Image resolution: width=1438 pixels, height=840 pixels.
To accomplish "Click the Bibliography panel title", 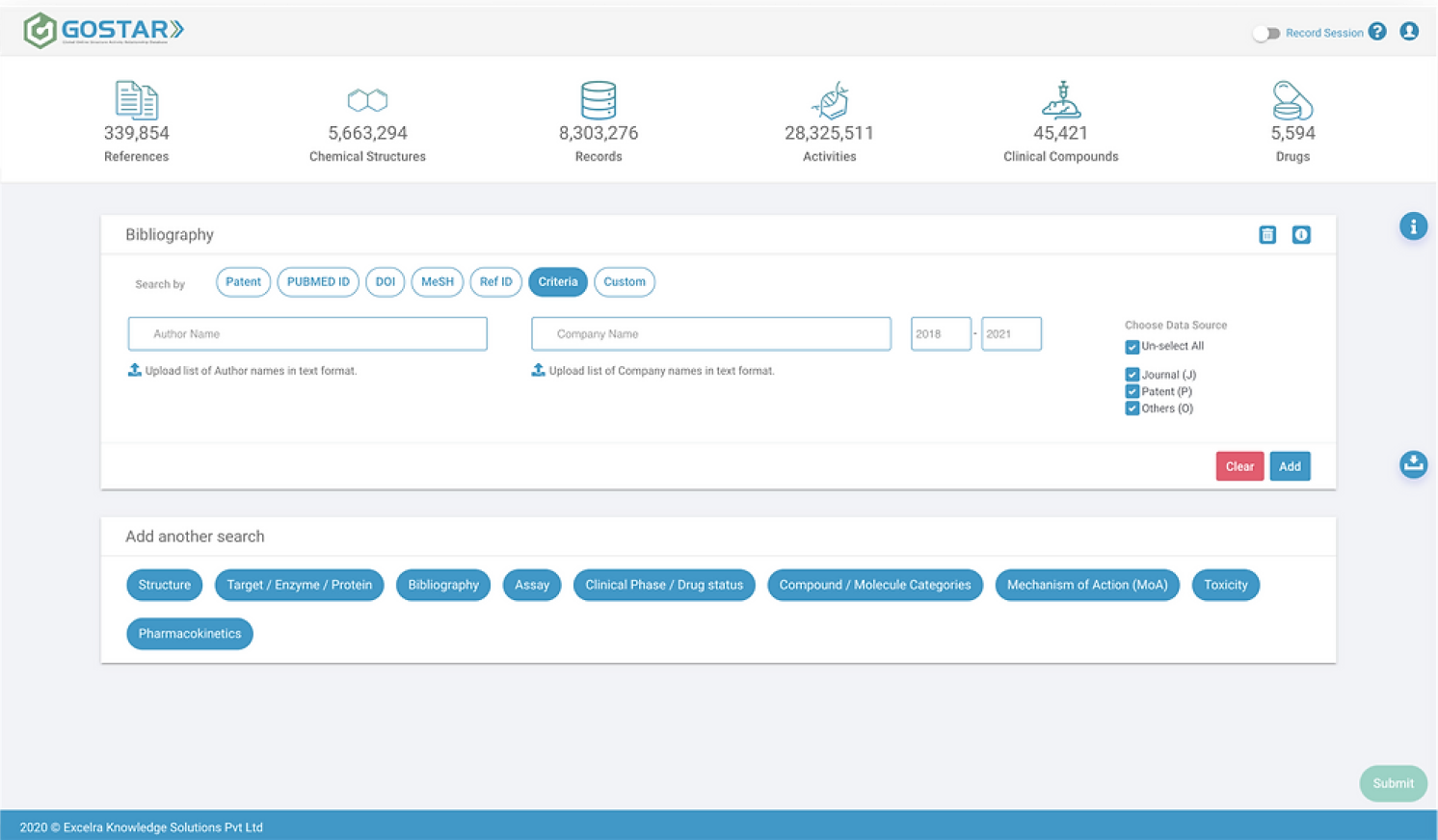I will tap(170, 235).
